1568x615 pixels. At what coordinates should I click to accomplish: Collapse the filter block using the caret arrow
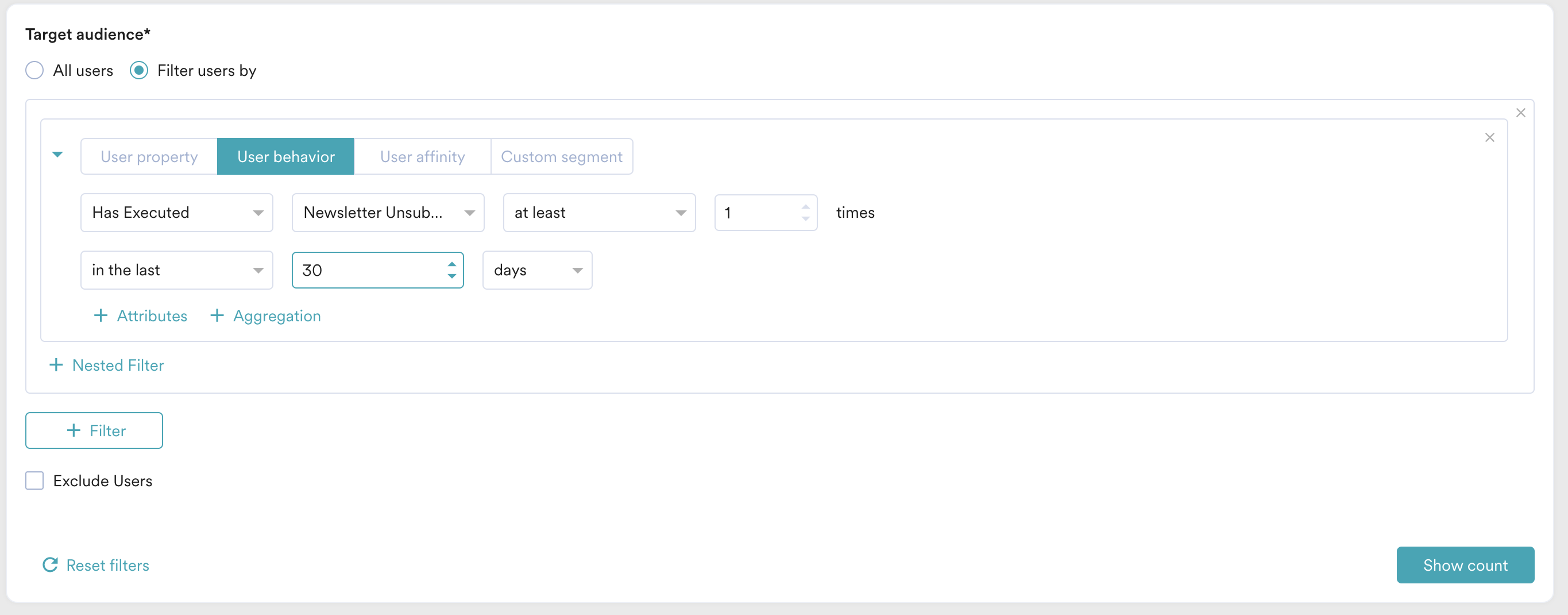tap(58, 155)
